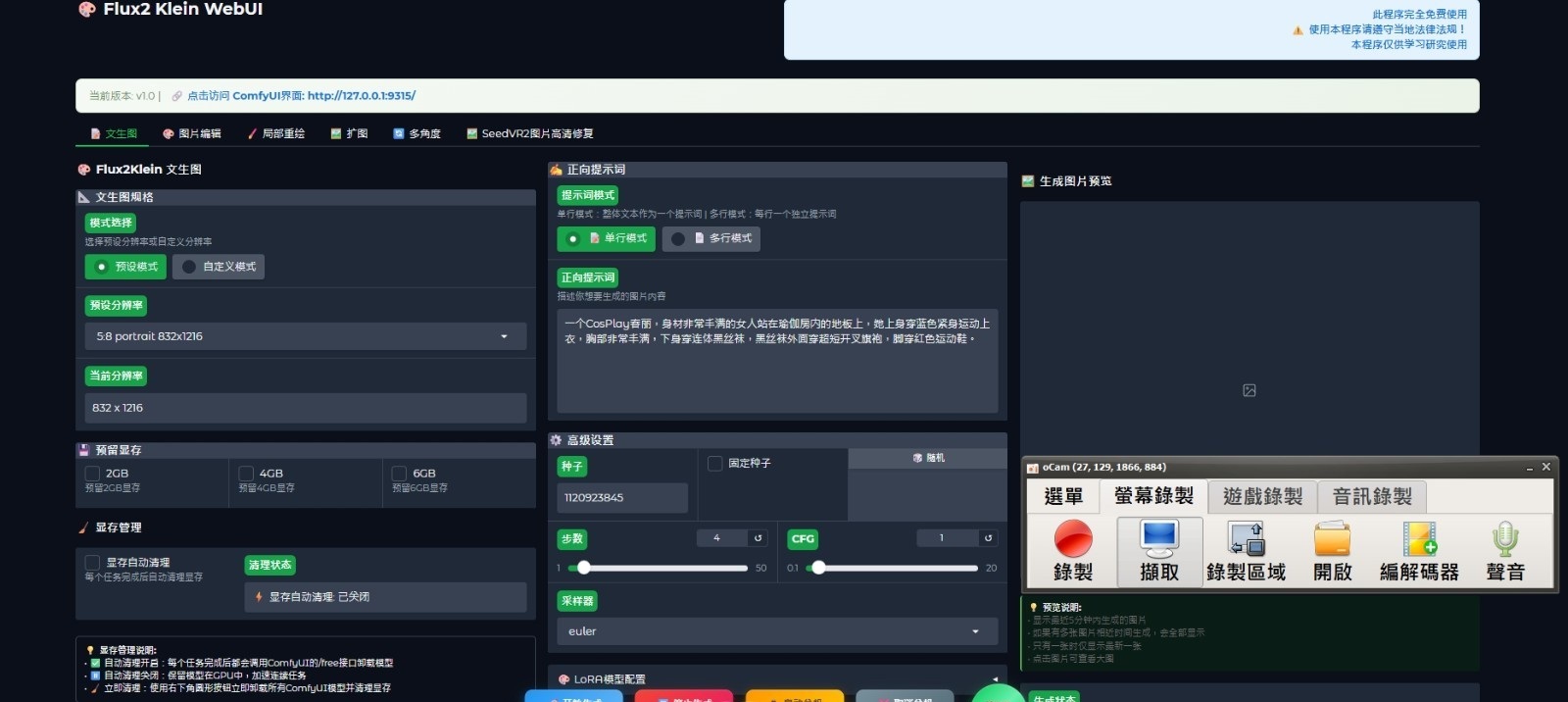Image resolution: width=1568 pixels, height=702 pixels.
Task: Choose 多行模式 prompt mode
Action: pyautogui.click(x=711, y=238)
